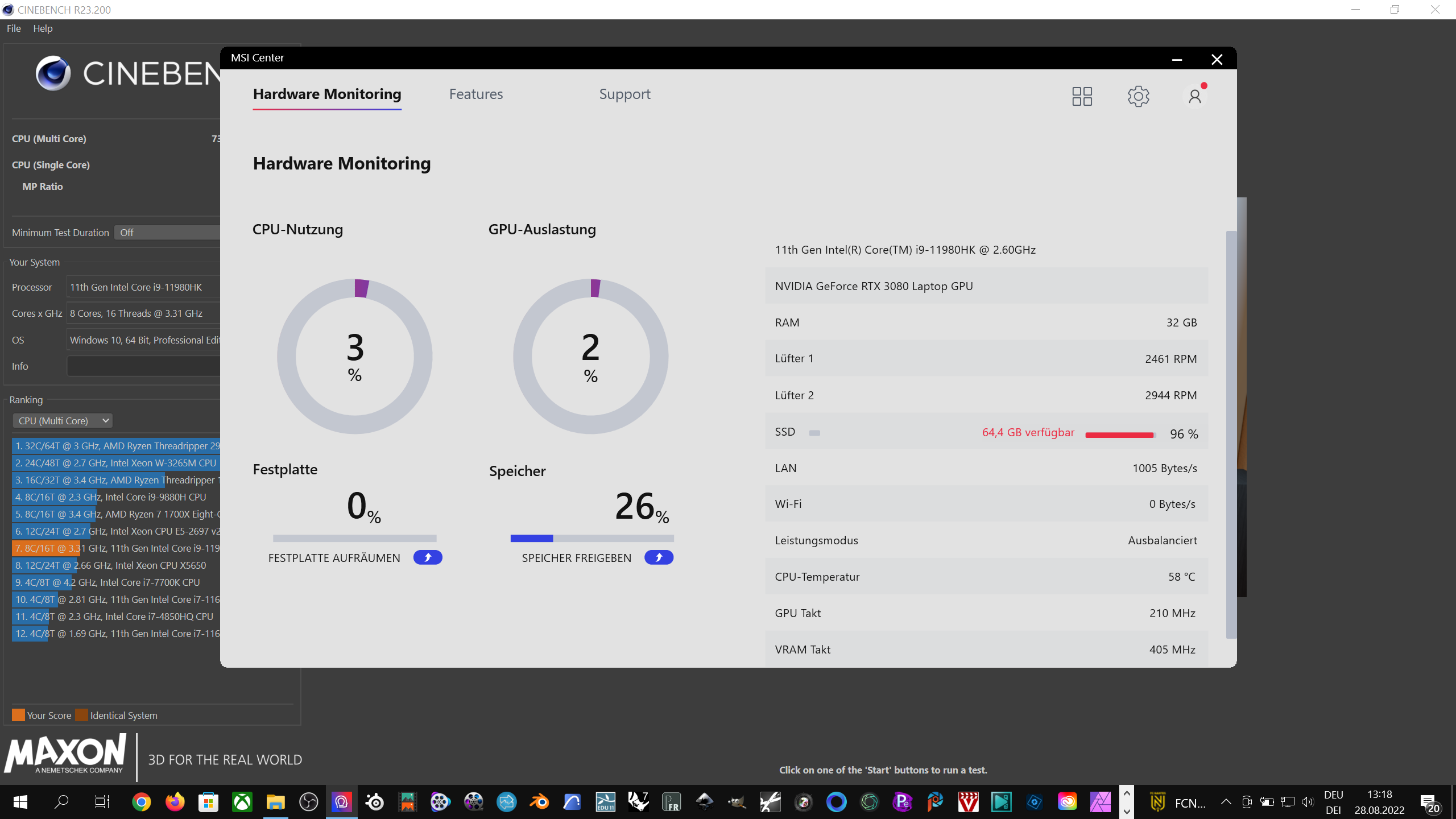
Task: Show hidden system tray icons chevron
Action: (x=1226, y=803)
